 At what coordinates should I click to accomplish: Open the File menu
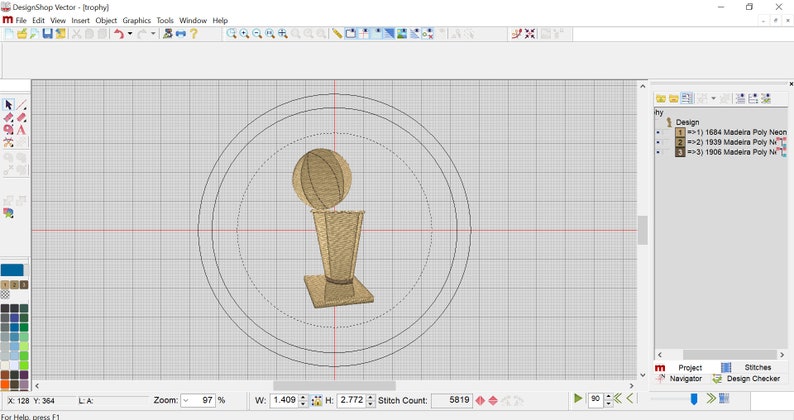coord(21,20)
